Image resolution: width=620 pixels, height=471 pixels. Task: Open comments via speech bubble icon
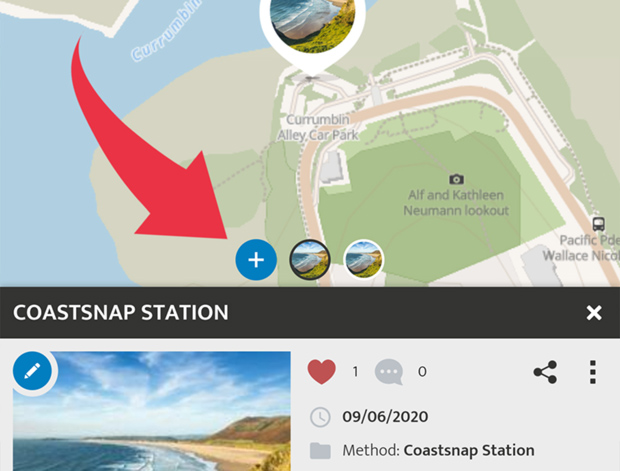click(389, 372)
